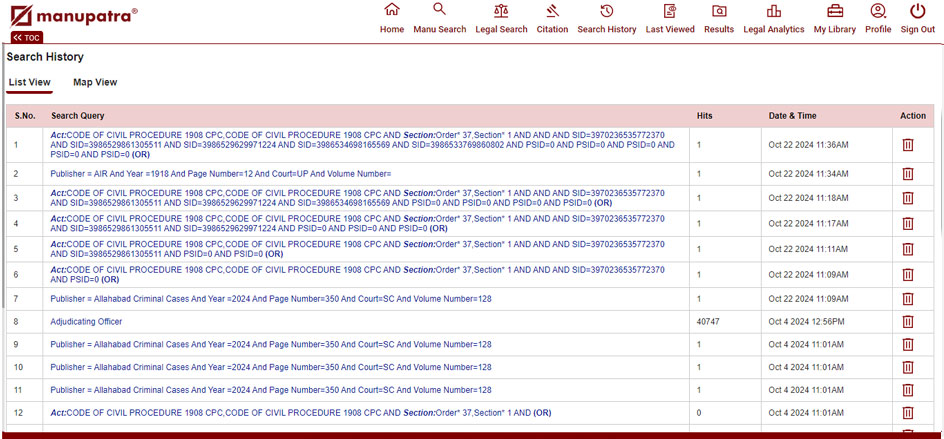
Task: Click the Date & Time column header
Action: tap(792, 116)
